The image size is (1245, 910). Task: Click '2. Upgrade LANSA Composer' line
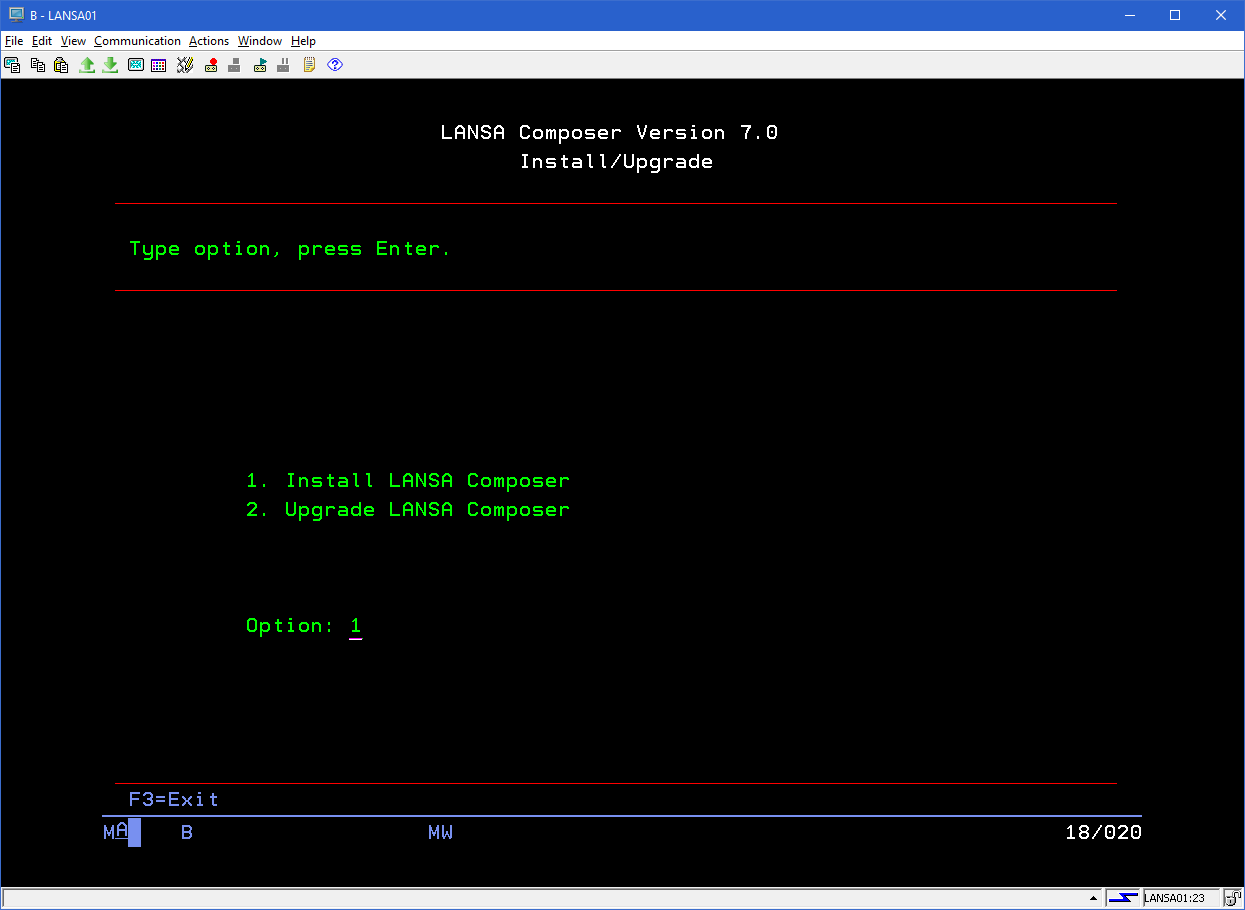click(408, 510)
